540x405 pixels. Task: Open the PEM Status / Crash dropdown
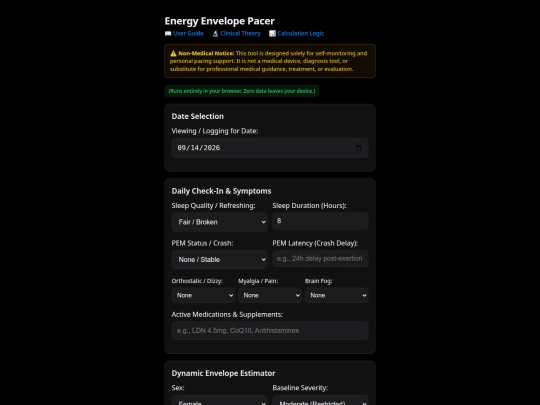(x=220, y=259)
